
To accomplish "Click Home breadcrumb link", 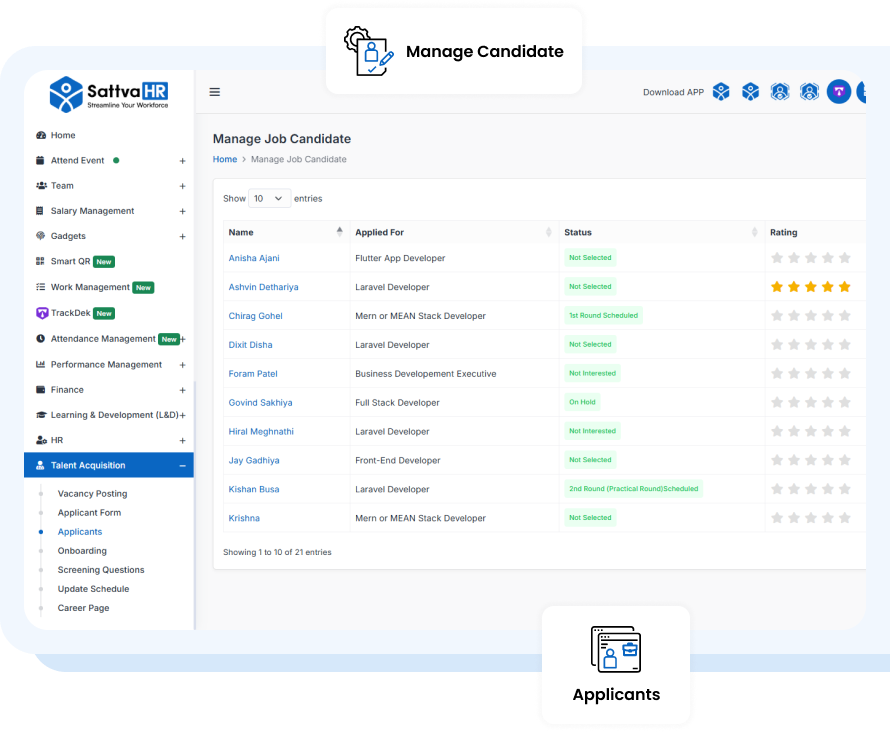I will coord(225,159).
